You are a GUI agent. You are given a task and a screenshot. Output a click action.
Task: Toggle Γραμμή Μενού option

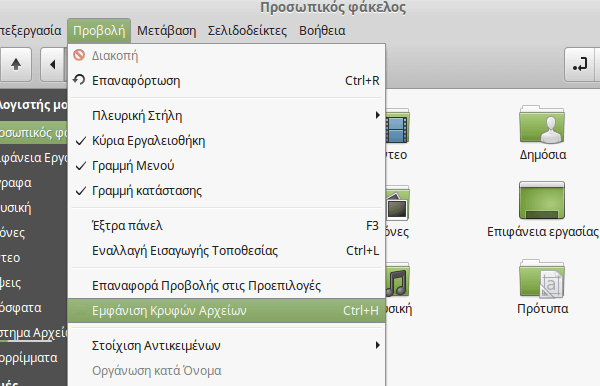227,166
